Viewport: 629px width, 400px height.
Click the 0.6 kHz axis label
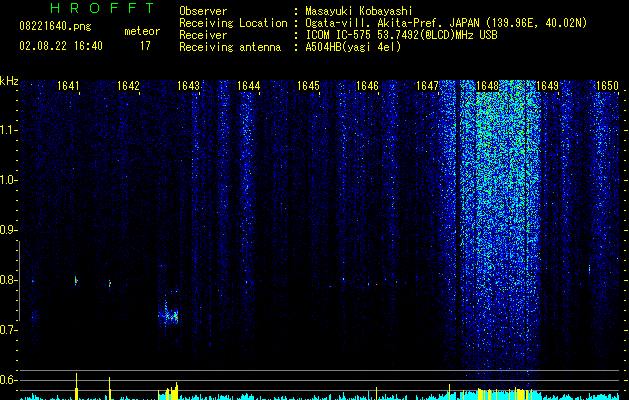tap(8, 380)
